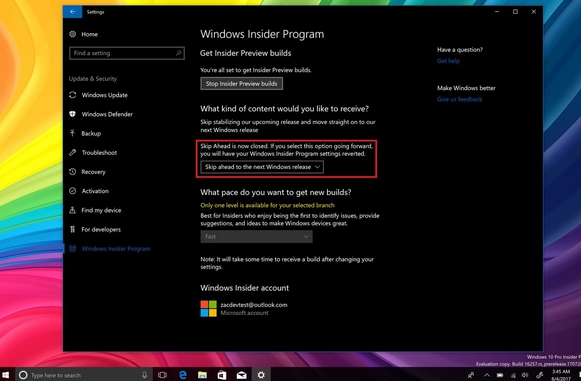Close the Settings window

tap(534, 12)
